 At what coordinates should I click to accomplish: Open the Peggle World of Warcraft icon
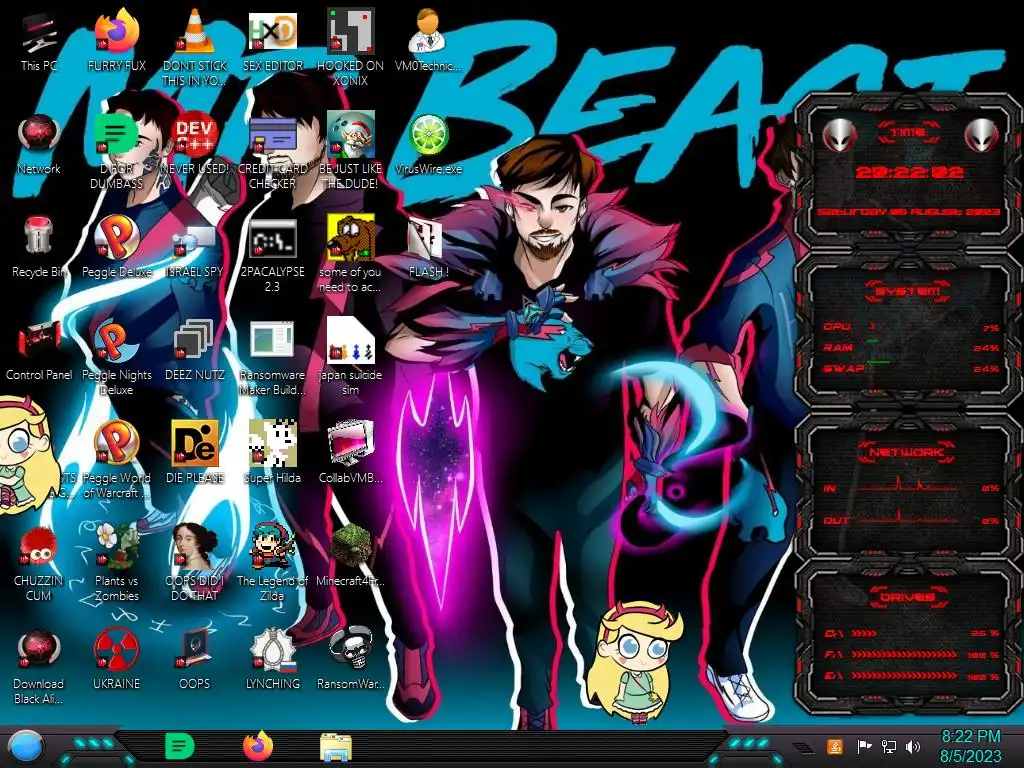click(117, 460)
